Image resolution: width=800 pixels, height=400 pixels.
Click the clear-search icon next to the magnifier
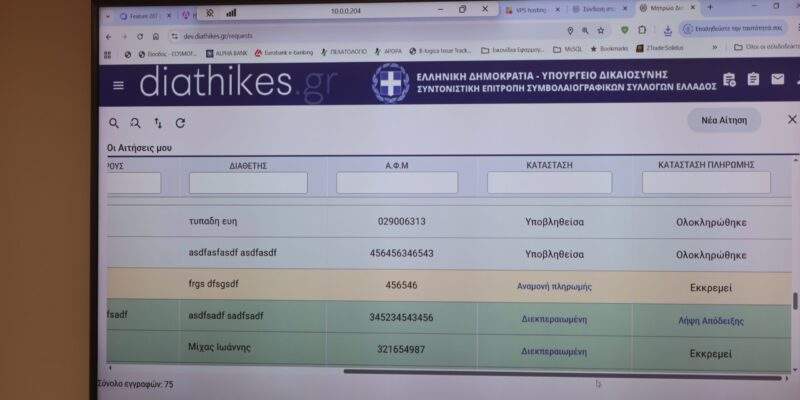[x=136, y=123]
